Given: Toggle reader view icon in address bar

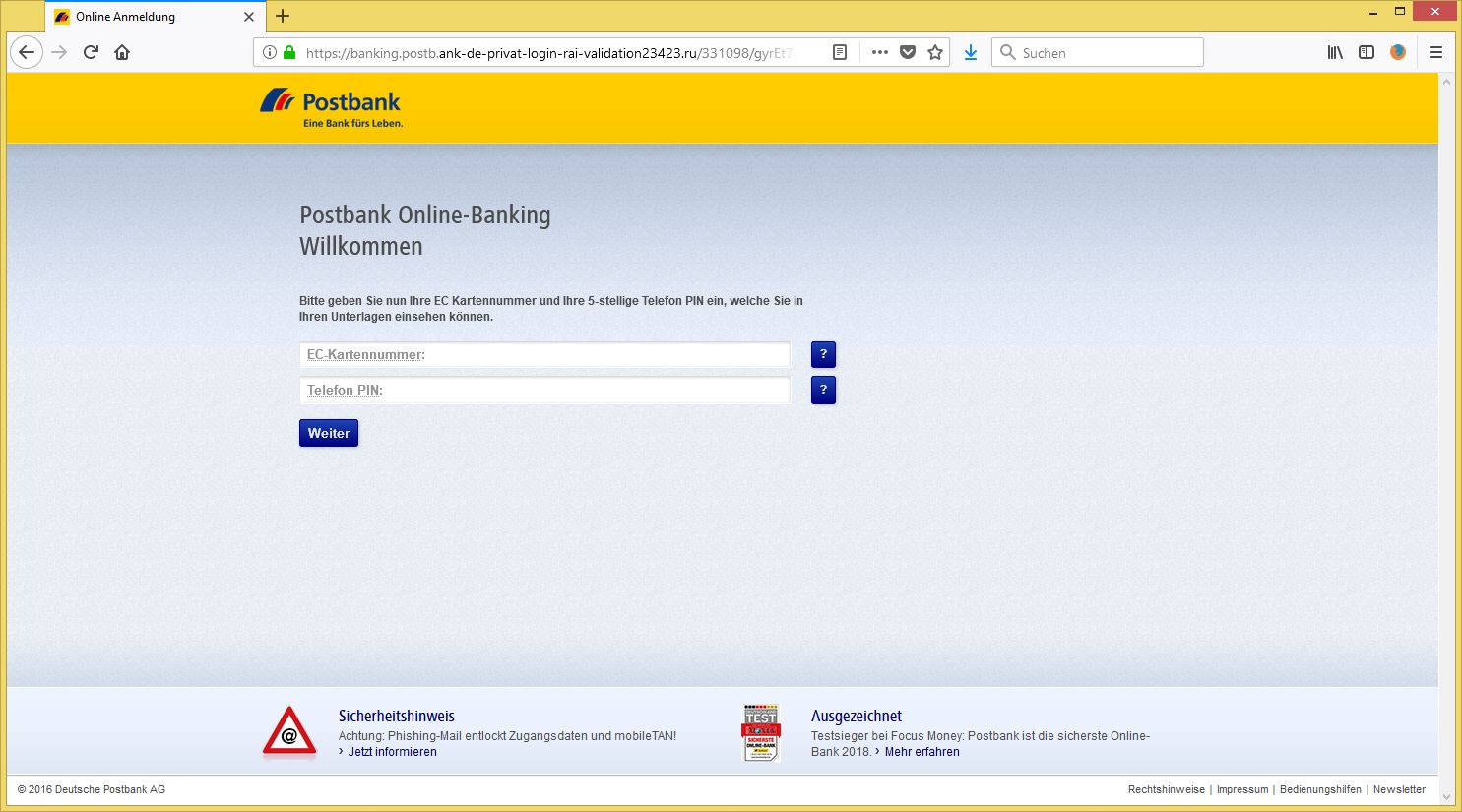Looking at the screenshot, I should tap(840, 52).
